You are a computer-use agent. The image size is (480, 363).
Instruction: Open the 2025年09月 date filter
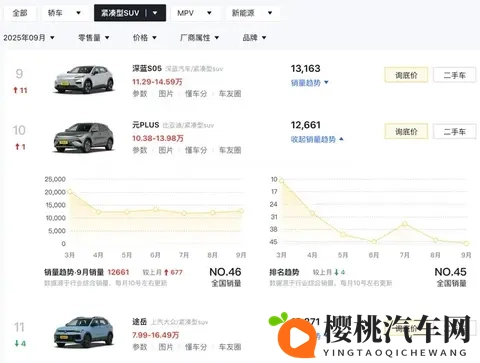coord(29,38)
